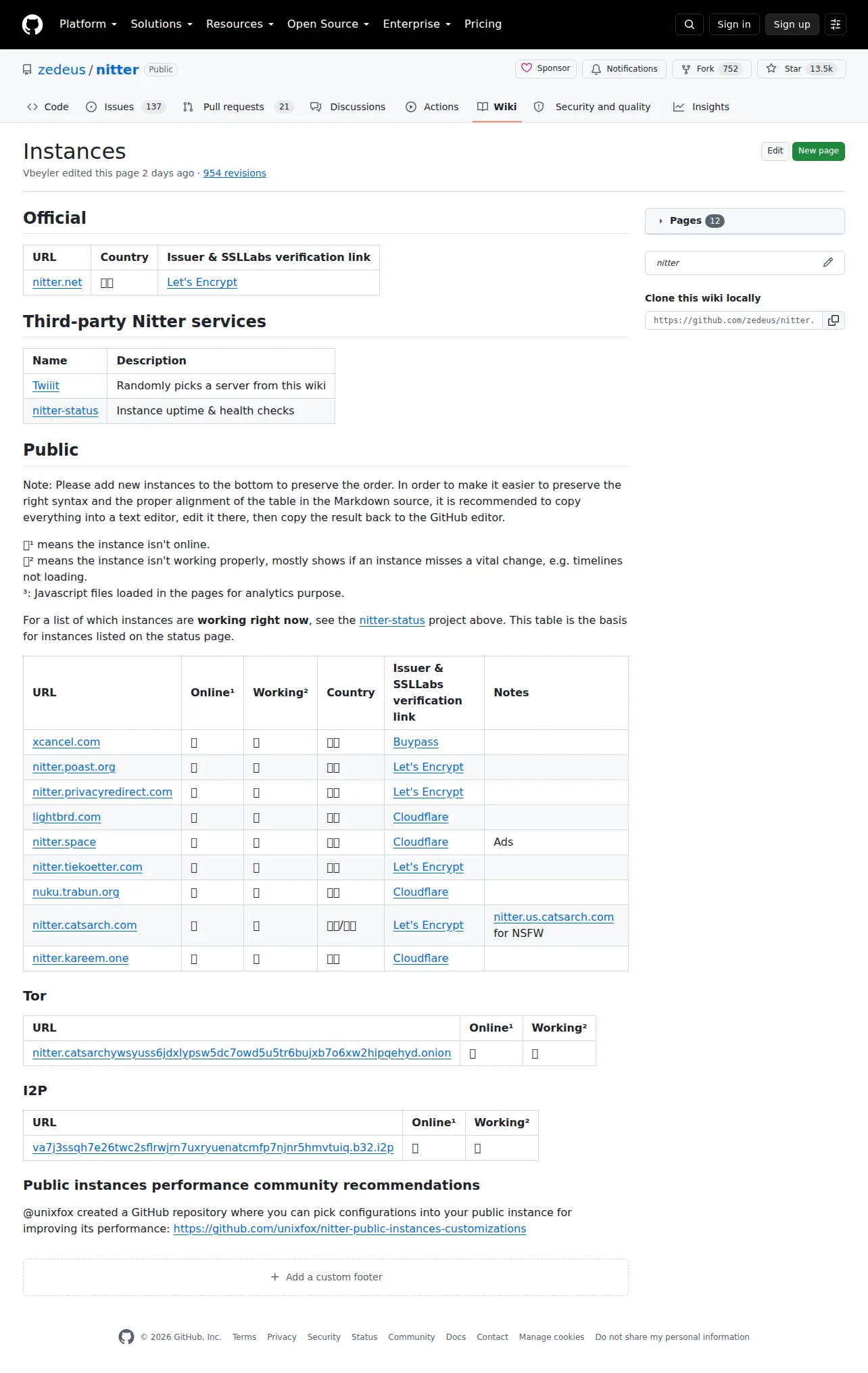Edit the sidebar with the pencil icon
Image resolution: width=868 pixels, height=1373 pixels.
828,262
